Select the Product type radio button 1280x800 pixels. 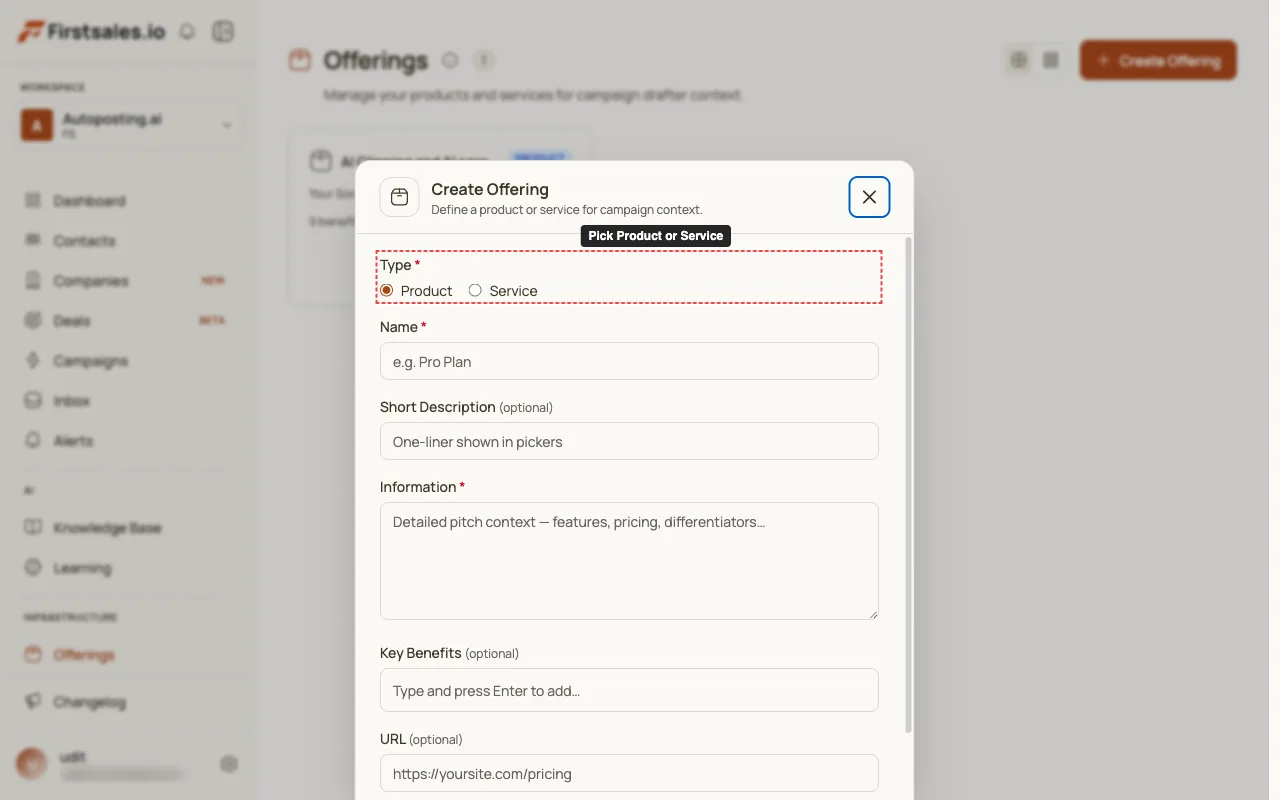(x=387, y=290)
